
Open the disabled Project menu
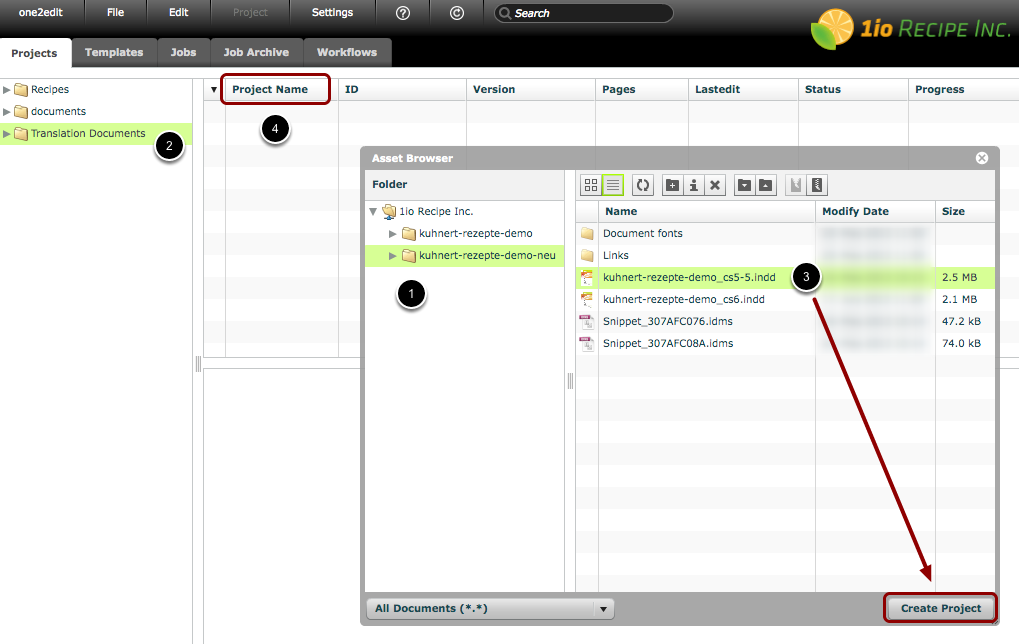pyautogui.click(x=250, y=12)
